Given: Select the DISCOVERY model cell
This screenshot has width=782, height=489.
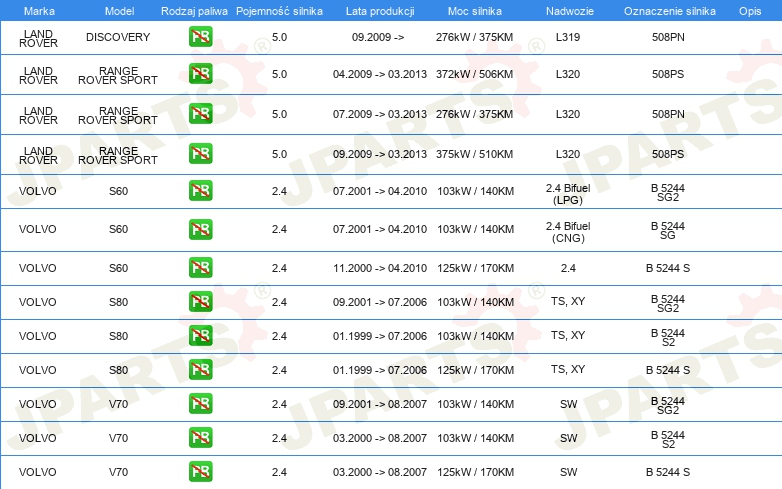Looking at the screenshot, I should click(x=118, y=37).
